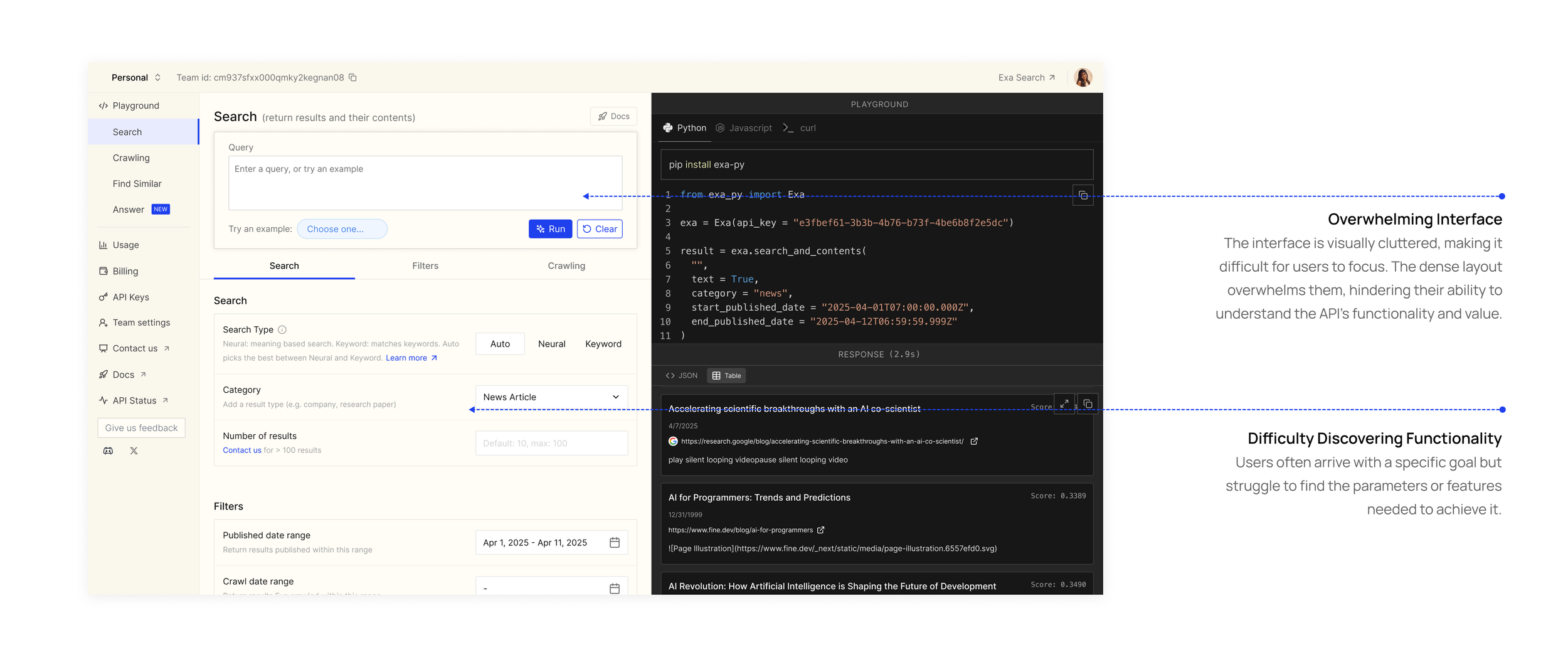This screenshot has height=657, width=1568.
Task: Select the curl code tab
Action: [800, 128]
